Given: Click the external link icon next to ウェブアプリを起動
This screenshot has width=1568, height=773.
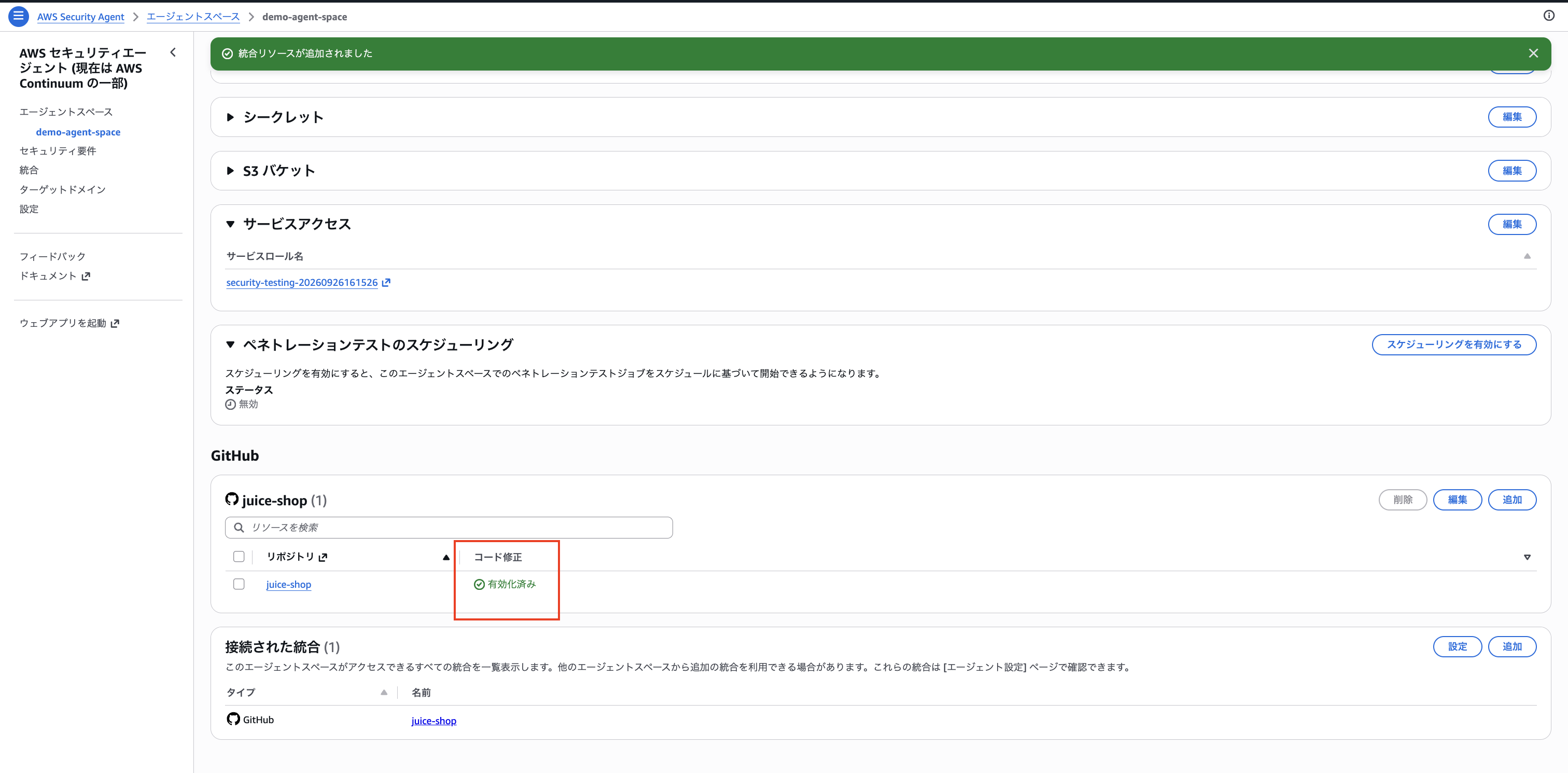Looking at the screenshot, I should [115, 323].
